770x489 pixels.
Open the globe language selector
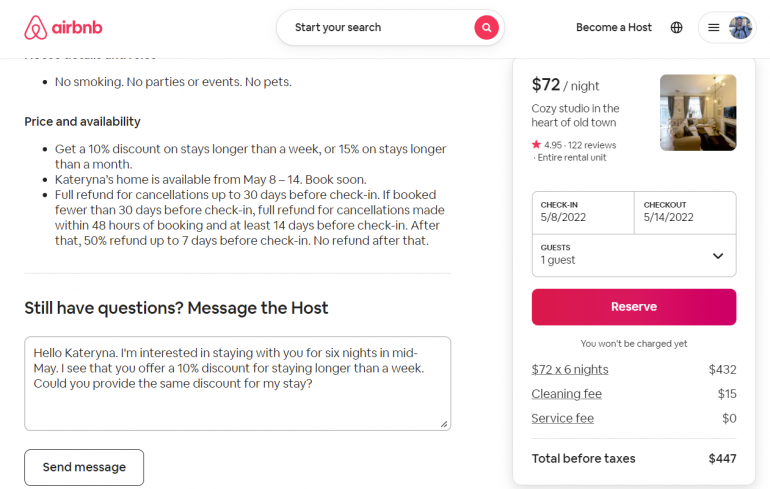(677, 28)
